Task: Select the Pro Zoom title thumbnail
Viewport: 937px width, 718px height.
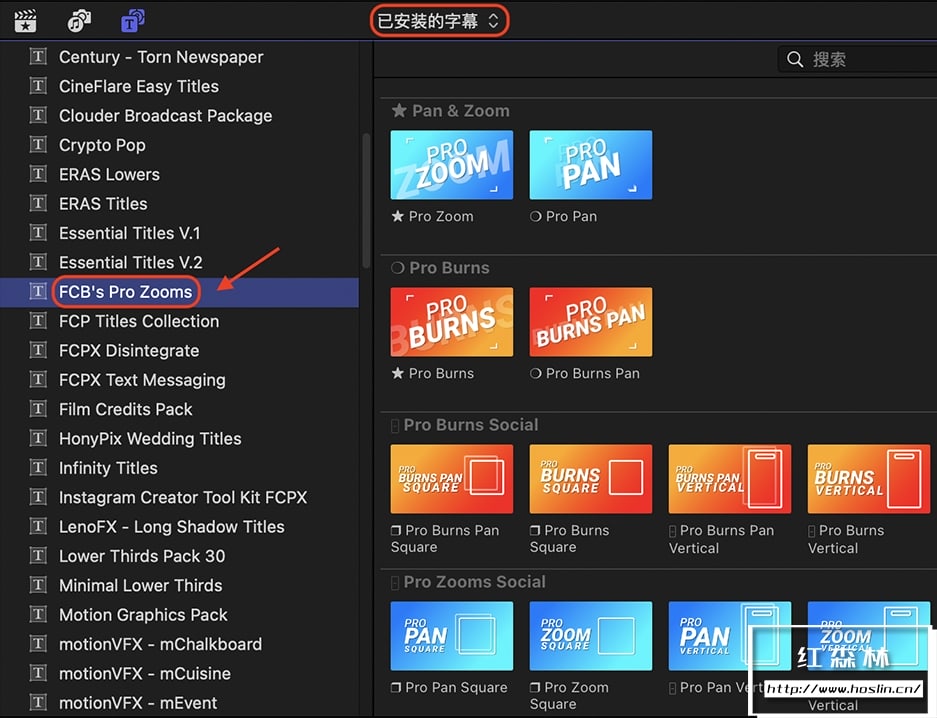Action: tap(452, 165)
